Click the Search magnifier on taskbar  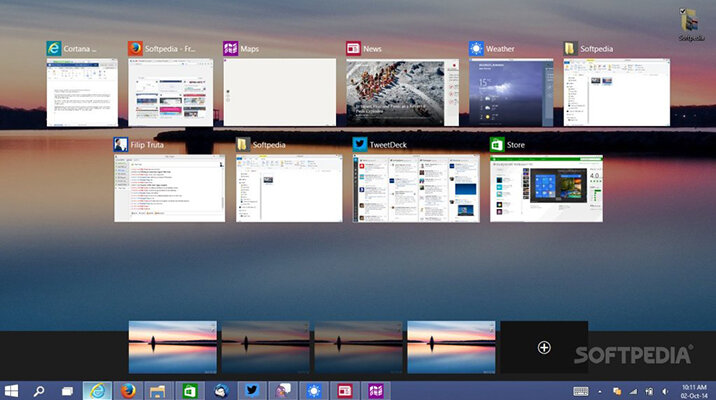[39, 391]
